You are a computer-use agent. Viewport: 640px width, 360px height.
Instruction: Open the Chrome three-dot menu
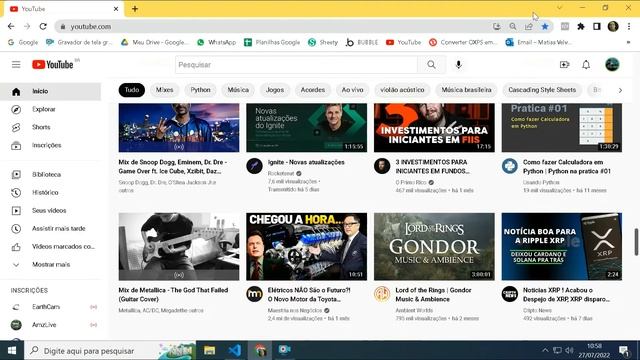pos(629,27)
